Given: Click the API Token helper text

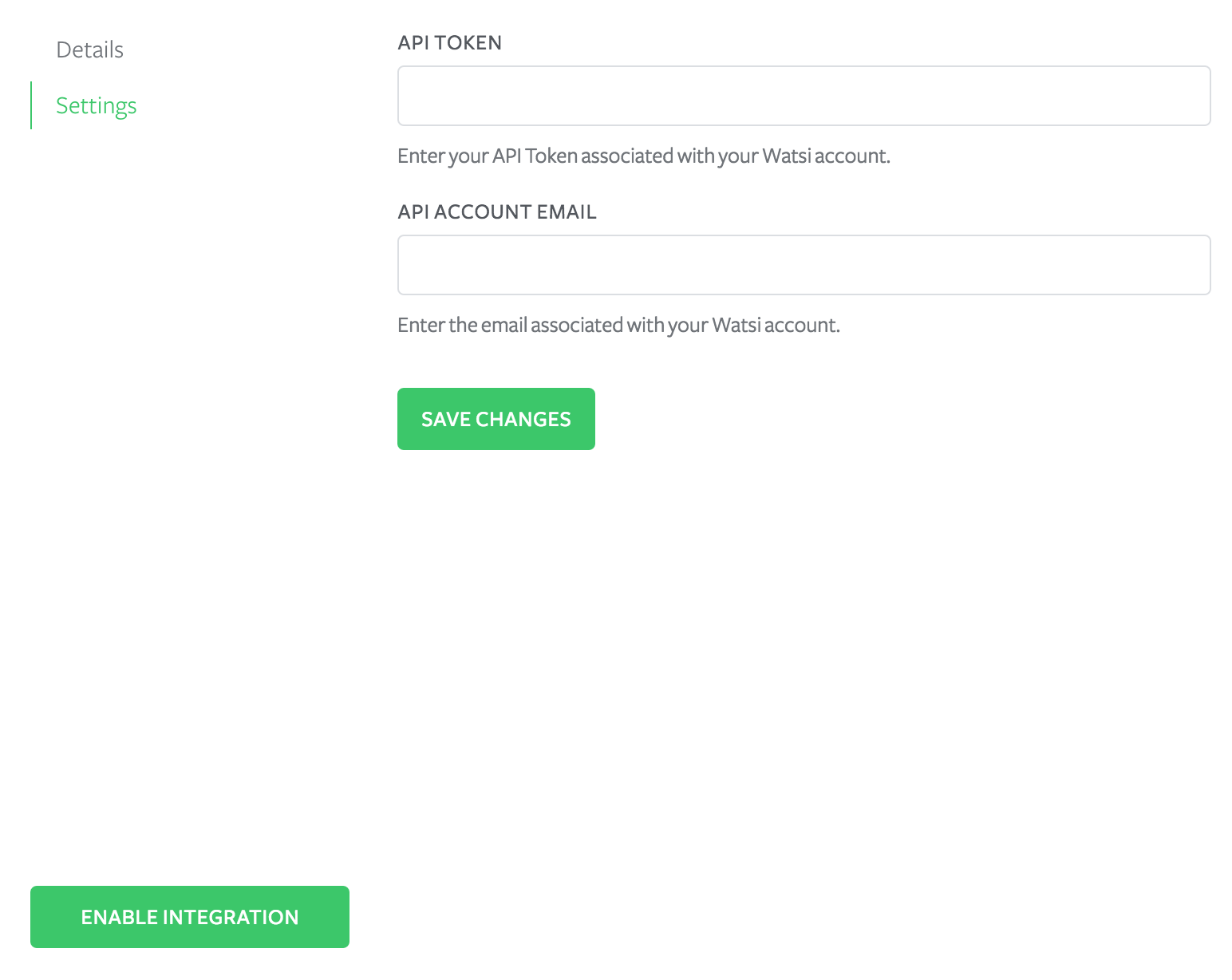Looking at the screenshot, I should pyautogui.click(x=643, y=156).
